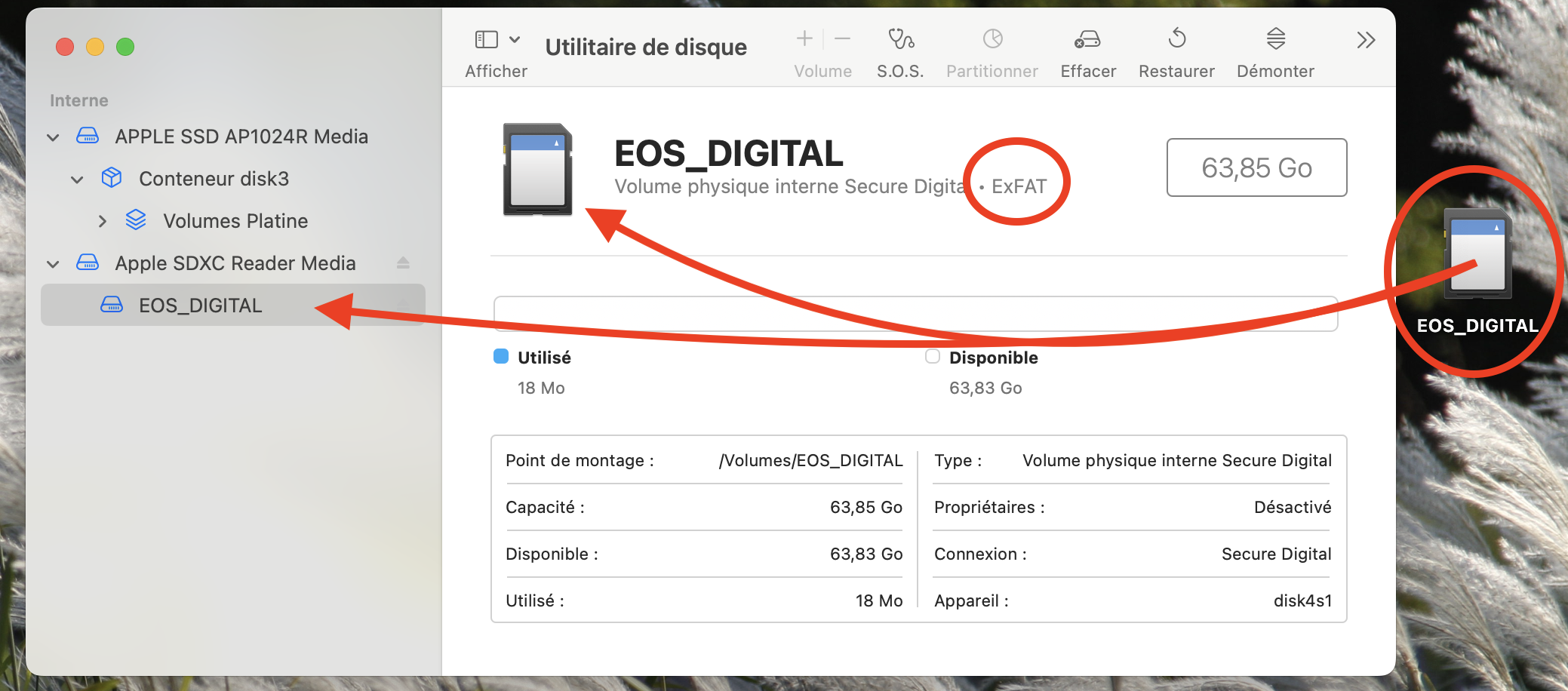Click the EOS_DIGITAL desktop SD card icon
The width and height of the screenshot is (1568, 691).
(x=1477, y=253)
